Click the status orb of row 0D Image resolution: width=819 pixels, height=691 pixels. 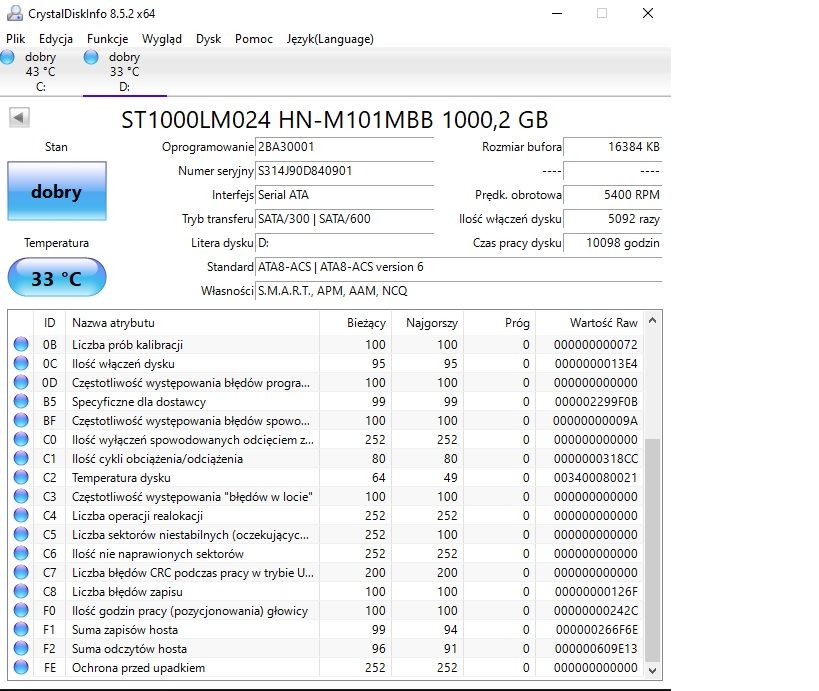click(x=21, y=382)
